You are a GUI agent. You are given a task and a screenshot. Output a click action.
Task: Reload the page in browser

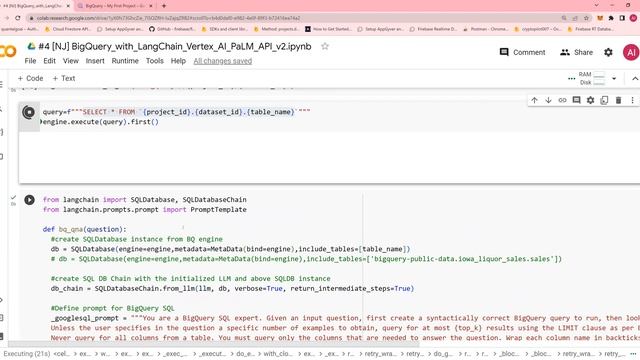[x=18, y=18]
